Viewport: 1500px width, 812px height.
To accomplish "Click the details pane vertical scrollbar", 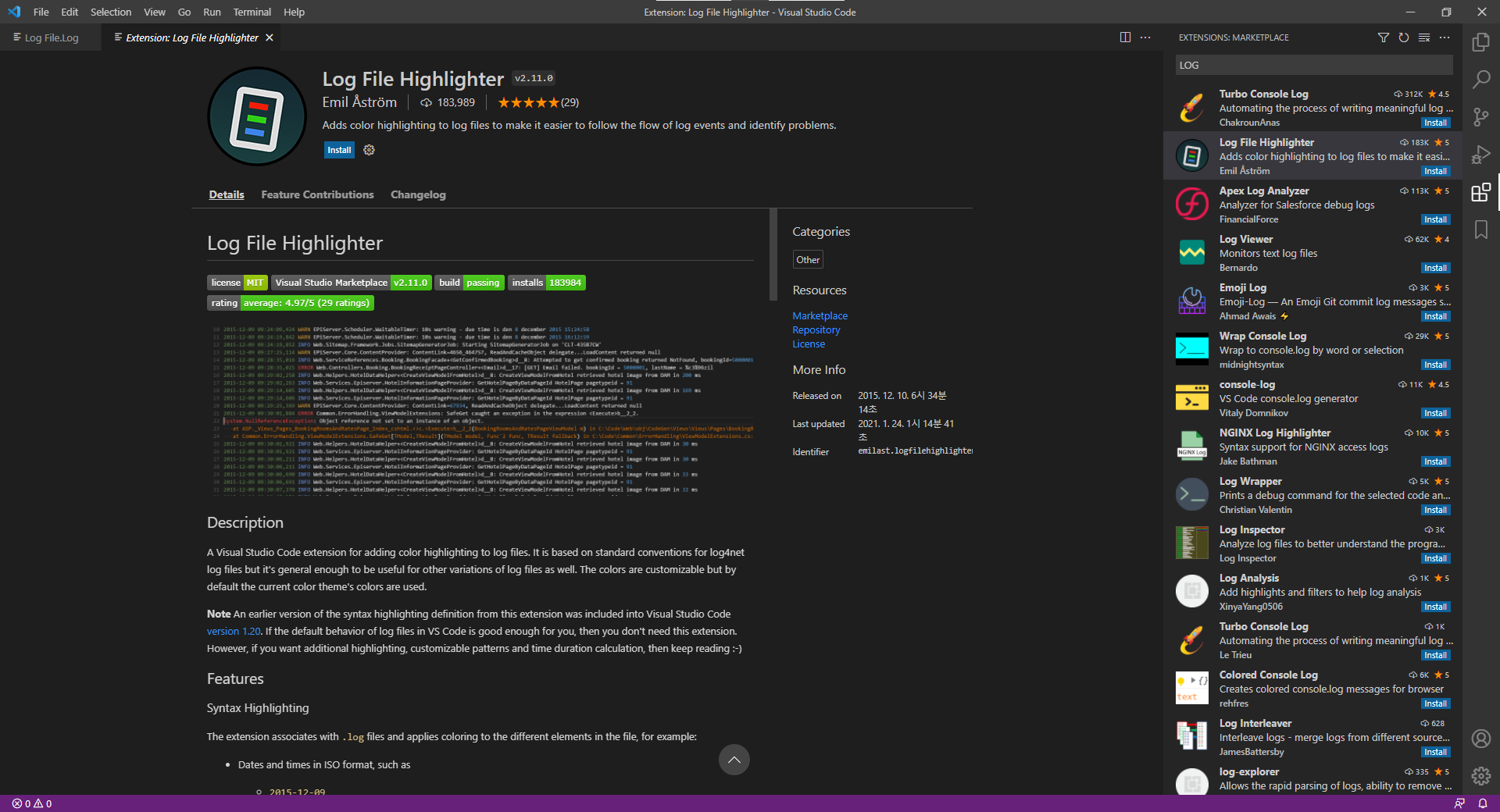I will pos(773,255).
